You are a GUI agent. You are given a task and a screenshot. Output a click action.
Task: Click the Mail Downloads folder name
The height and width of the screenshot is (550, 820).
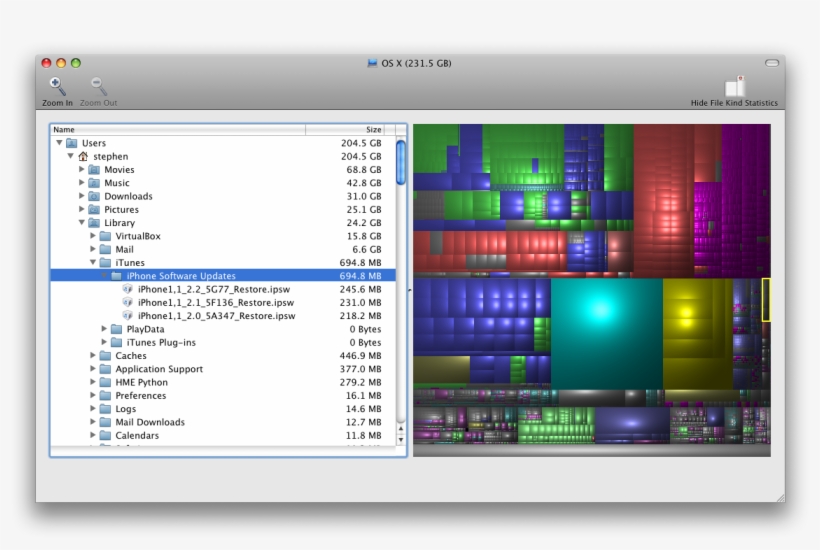[150, 422]
